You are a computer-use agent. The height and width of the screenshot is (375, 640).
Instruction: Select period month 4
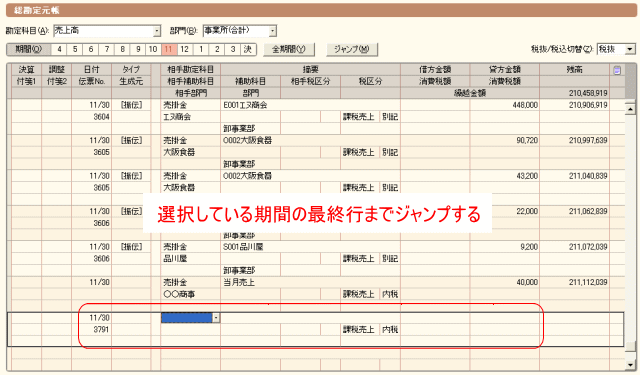pyautogui.click(x=59, y=49)
